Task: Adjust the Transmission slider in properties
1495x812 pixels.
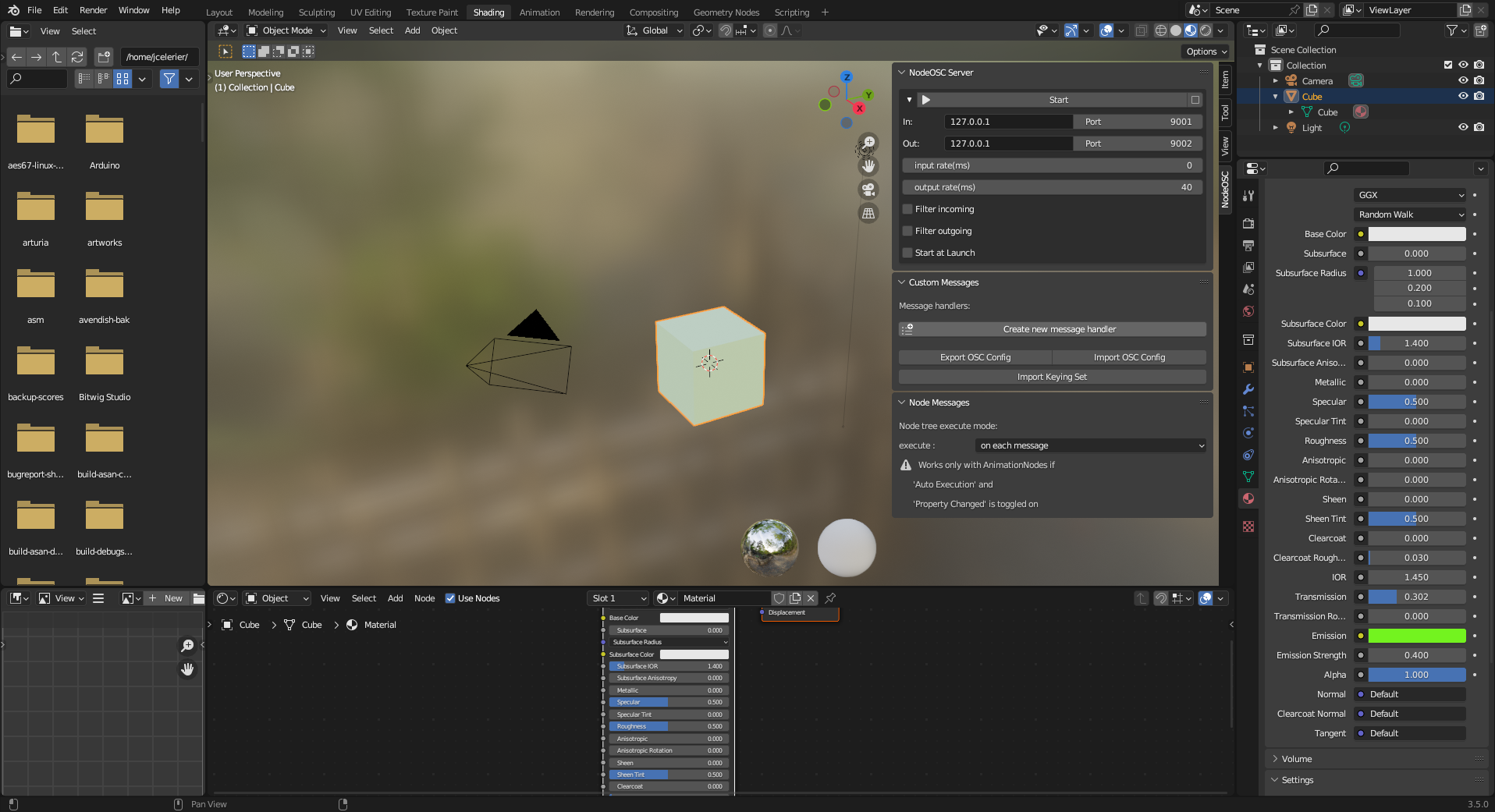Action: pyautogui.click(x=1417, y=597)
